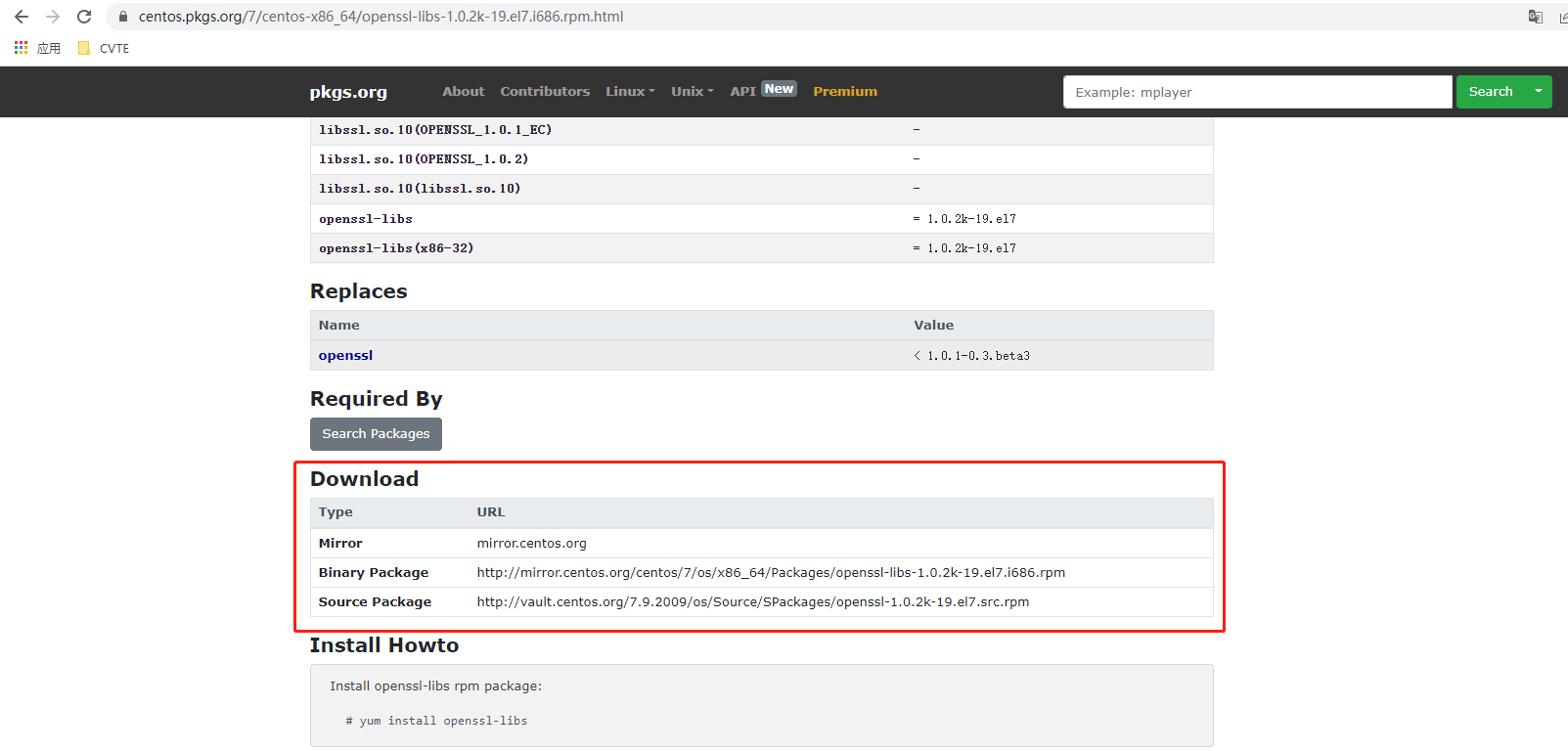Open the apps grid bookmark shortcut
The width and height of the screenshot is (1568, 751).
tap(37, 48)
